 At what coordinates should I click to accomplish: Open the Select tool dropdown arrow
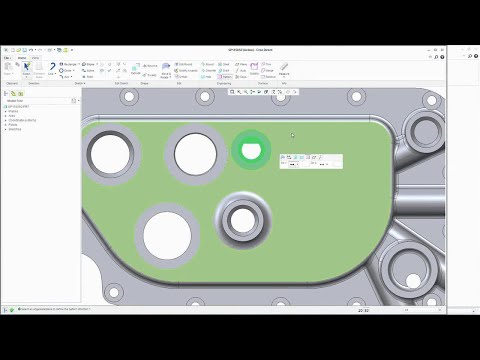(x=26, y=77)
